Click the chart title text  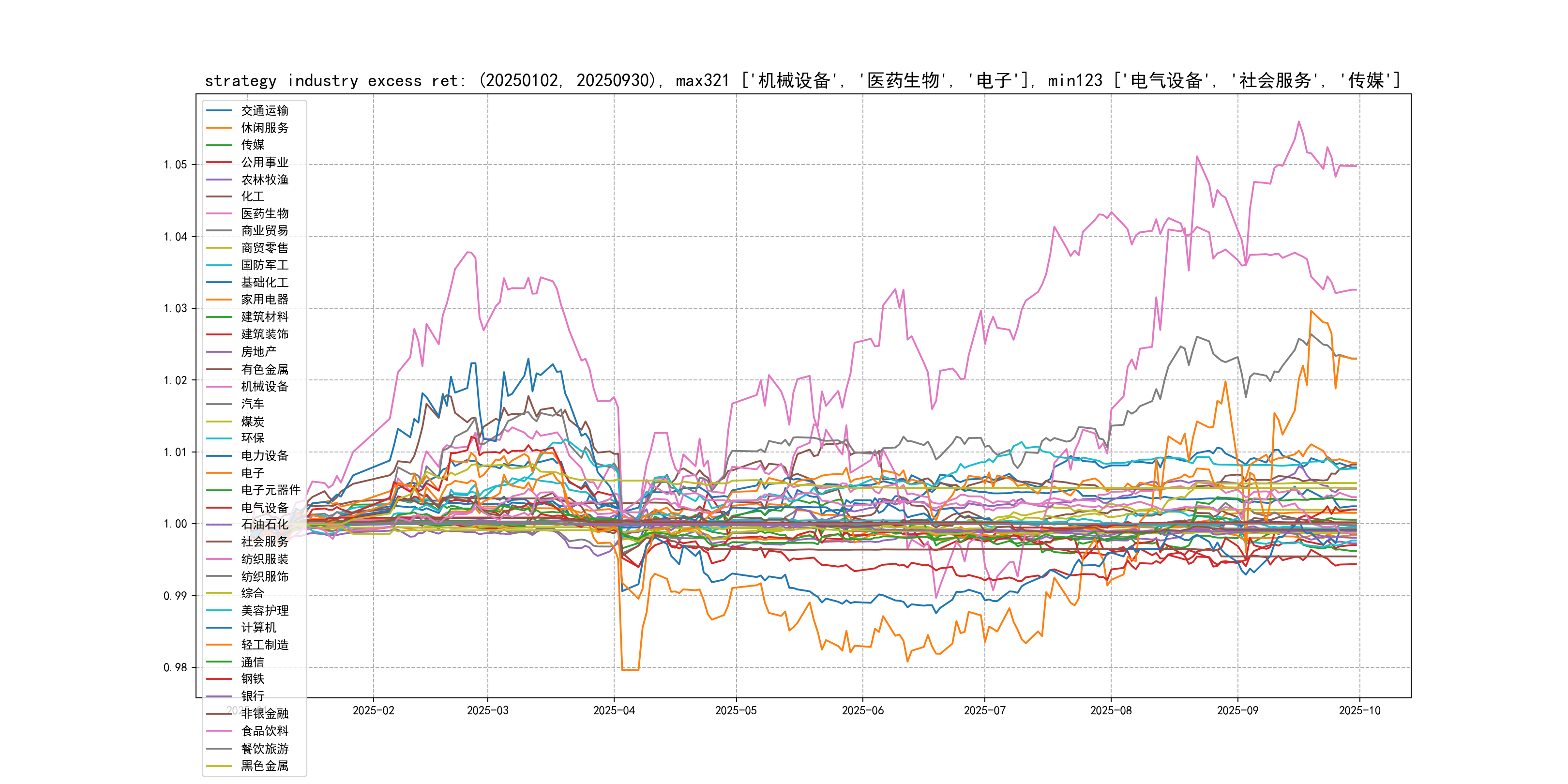point(802,80)
